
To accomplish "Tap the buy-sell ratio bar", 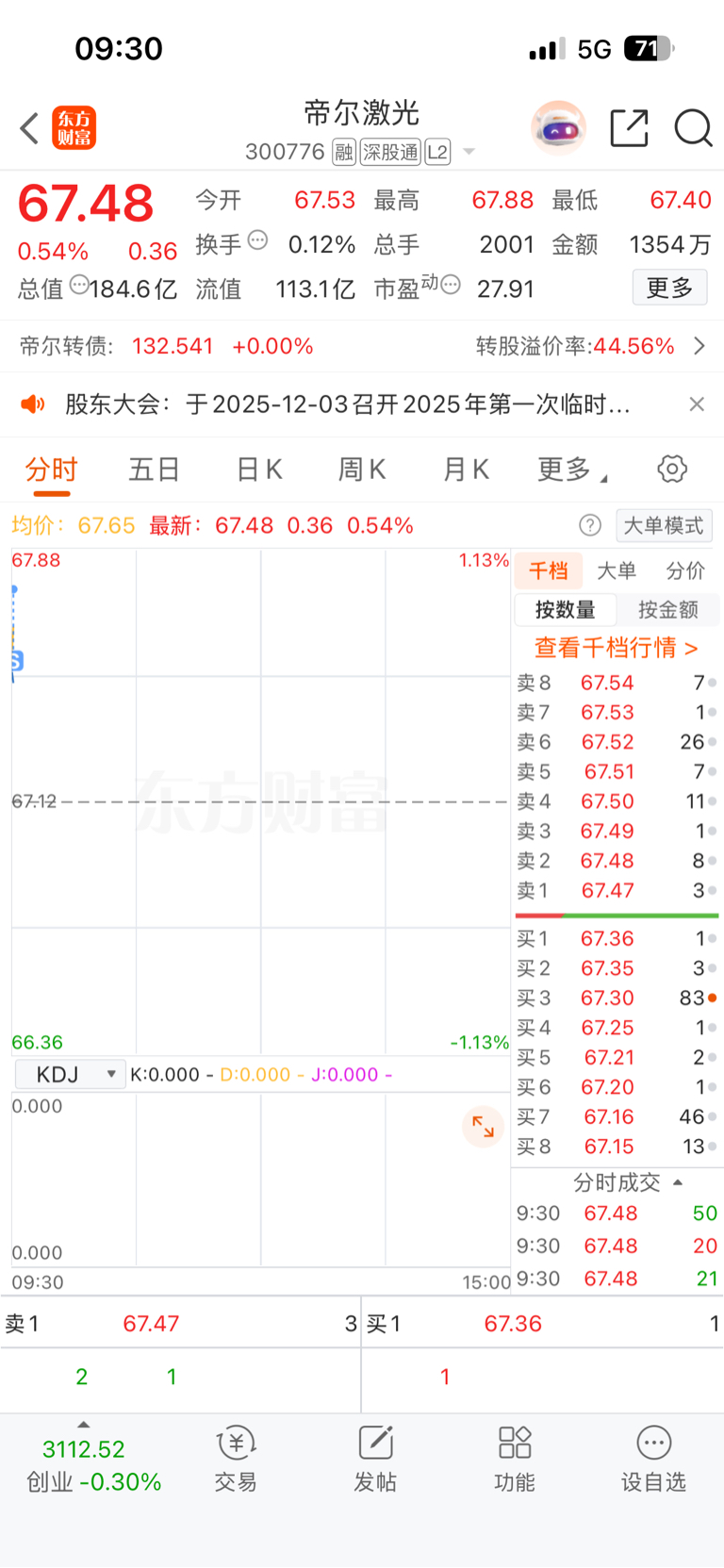I will point(617,915).
